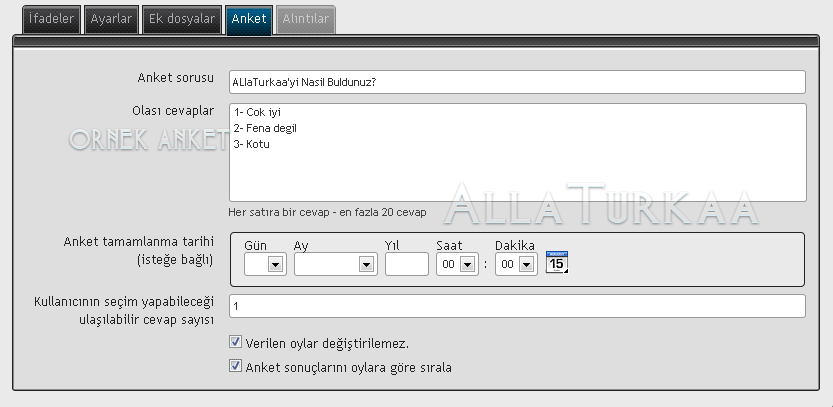The width and height of the screenshot is (833, 407).
Task: Click the '2- Fena degil' answer line
Action: pyautogui.click(x=264, y=128)
